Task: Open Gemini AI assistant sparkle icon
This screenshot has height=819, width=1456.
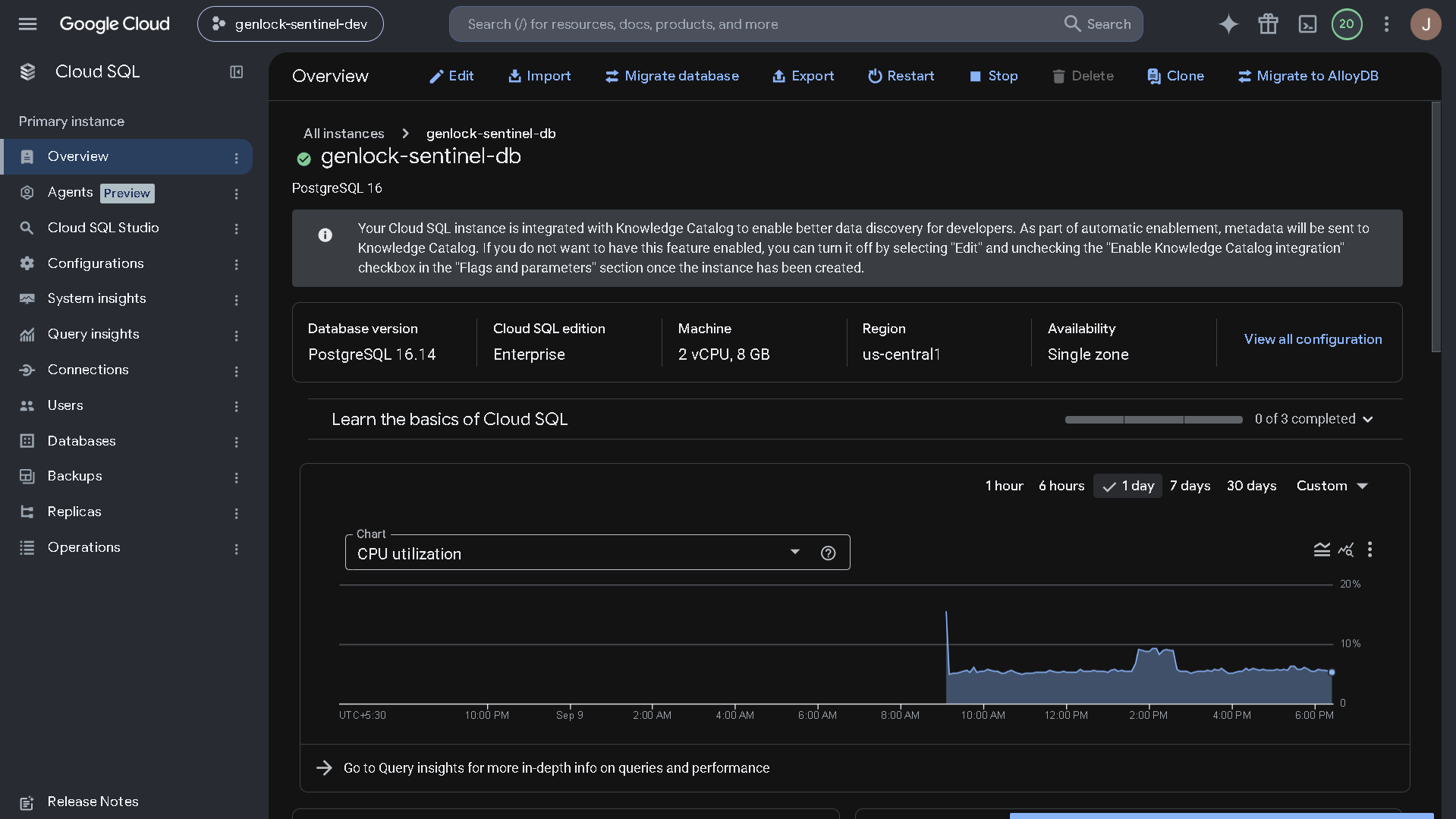Action: click(x=1228, y=24)
